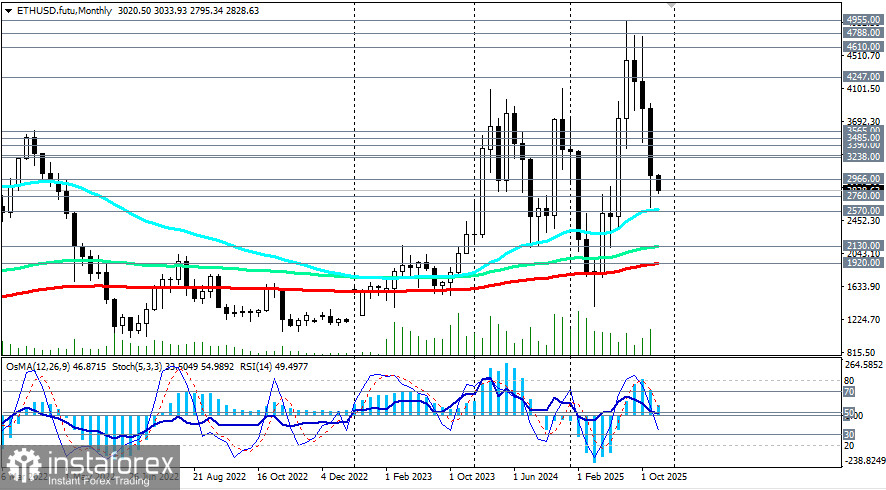This screenshot has height=490, width=886.
Task: Click the 20 level on indicator scale
Action: (x=849, y=445)
